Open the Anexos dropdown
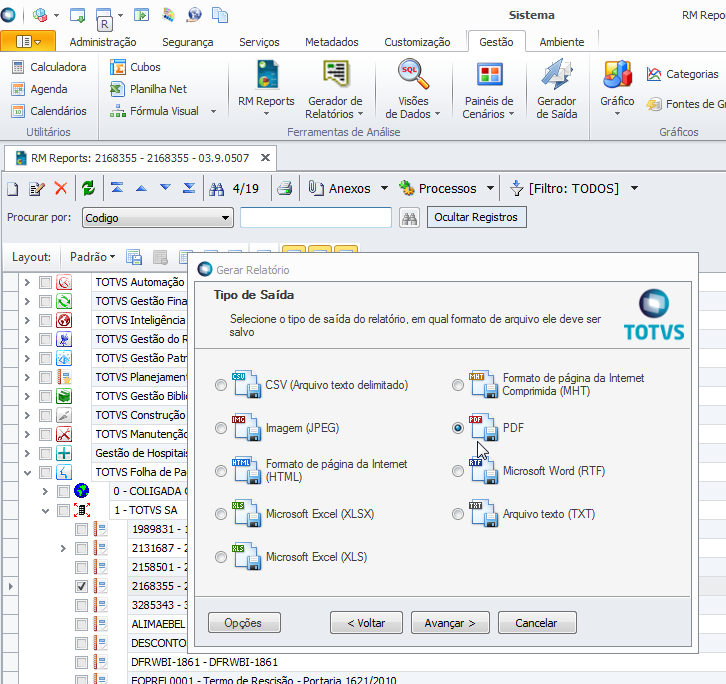Screen dimensions: 726x684 click(384, 188)
